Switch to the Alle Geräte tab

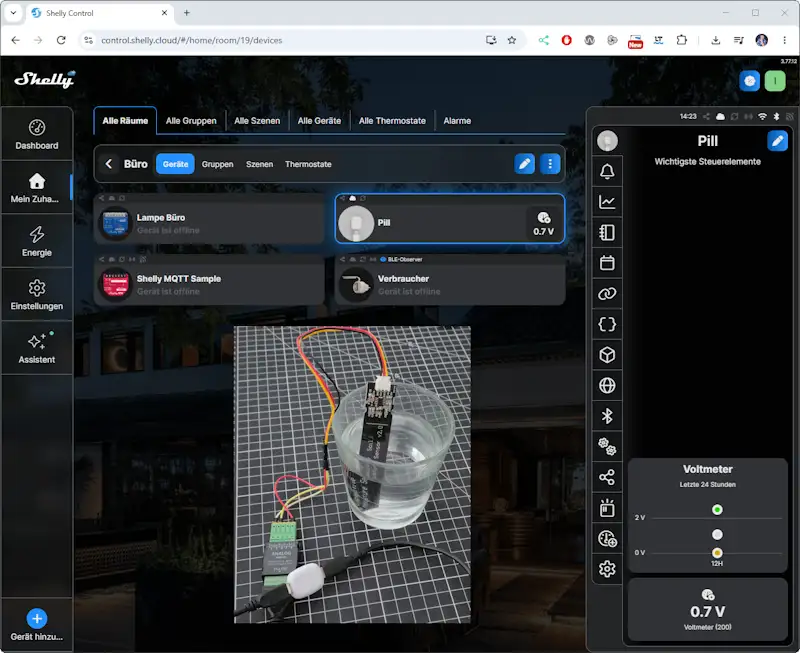pos(319,121)
